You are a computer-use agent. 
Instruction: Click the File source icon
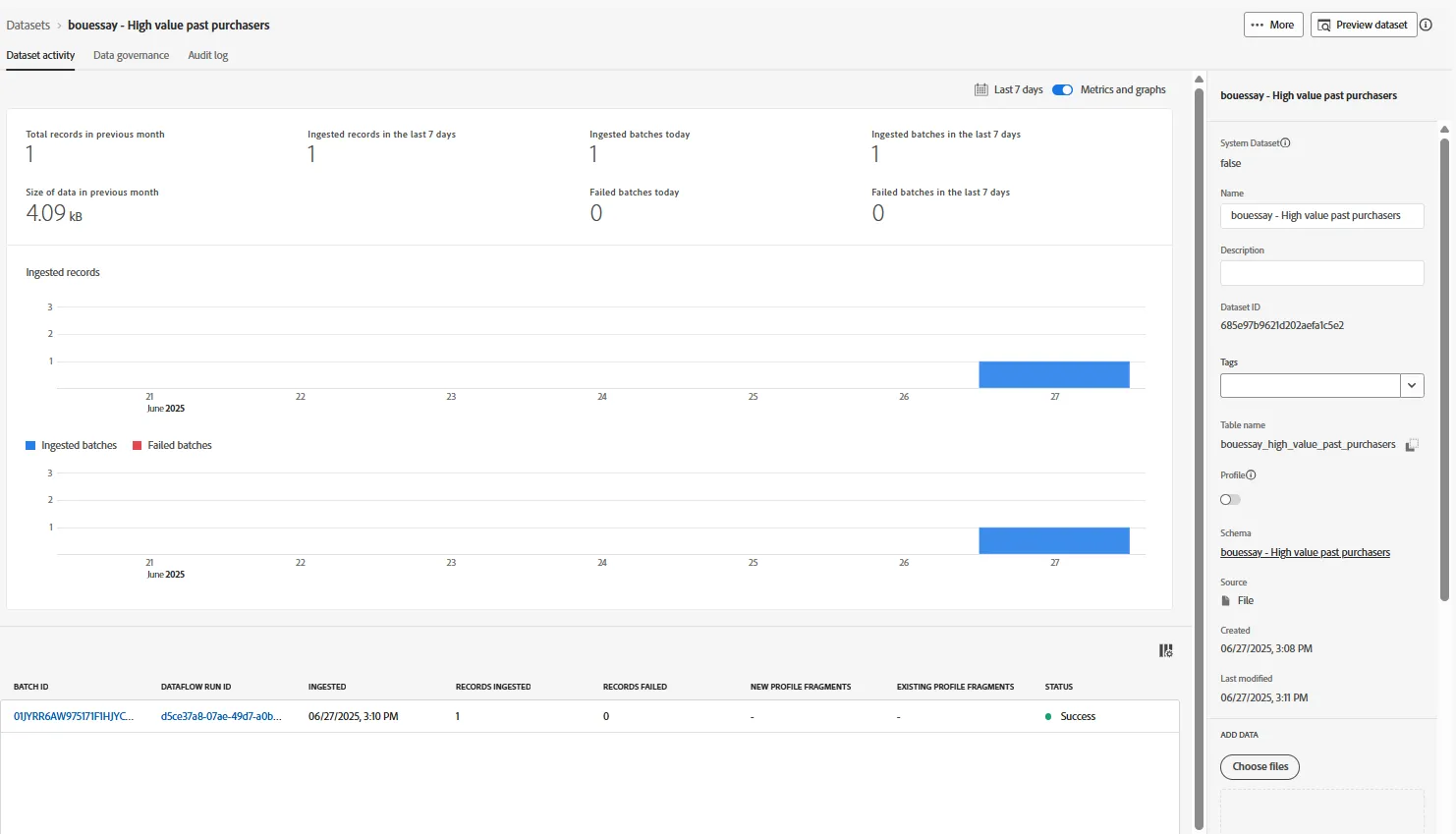(x=1225, y=600)
